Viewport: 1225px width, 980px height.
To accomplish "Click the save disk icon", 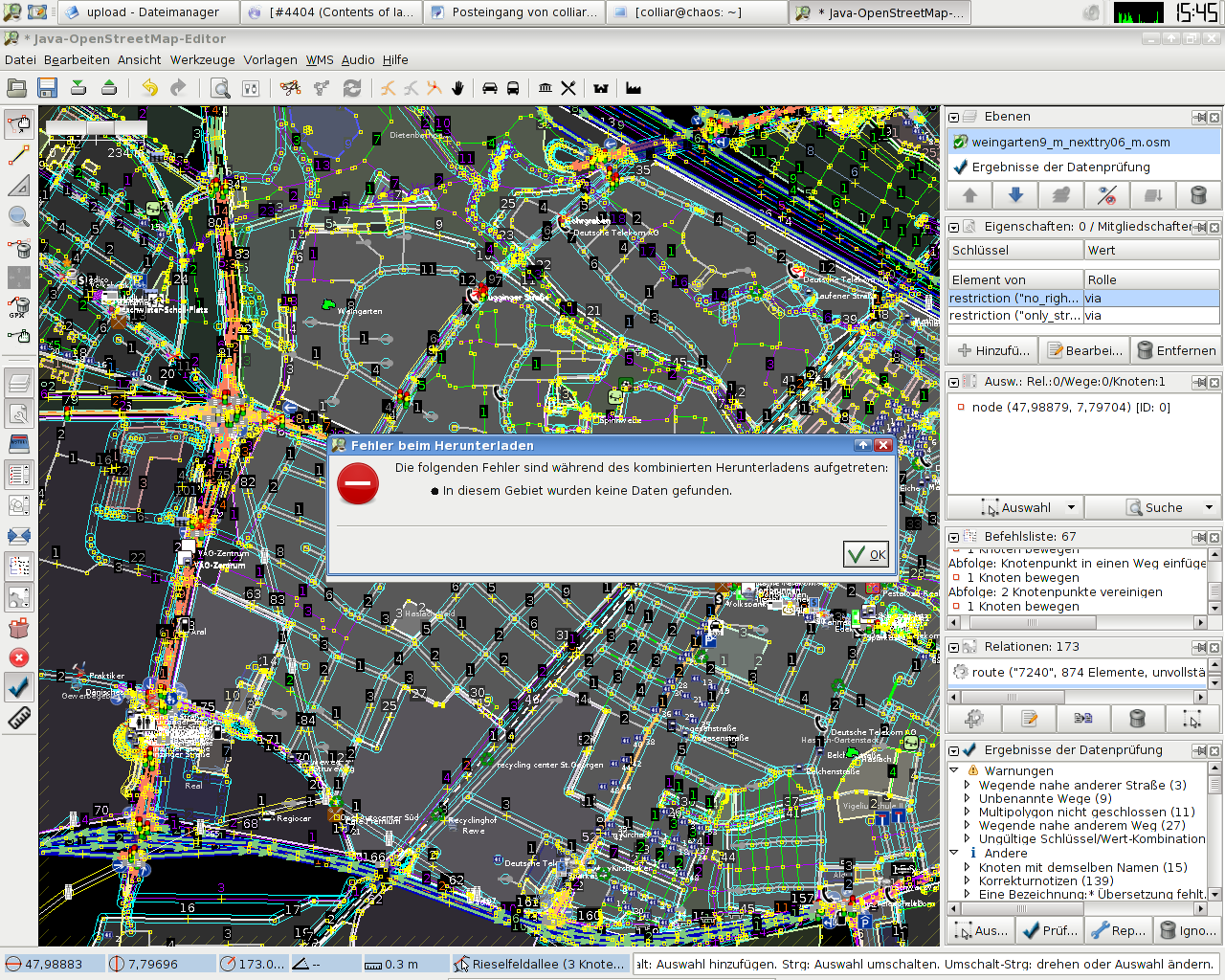I will click(x=48, y=88).
